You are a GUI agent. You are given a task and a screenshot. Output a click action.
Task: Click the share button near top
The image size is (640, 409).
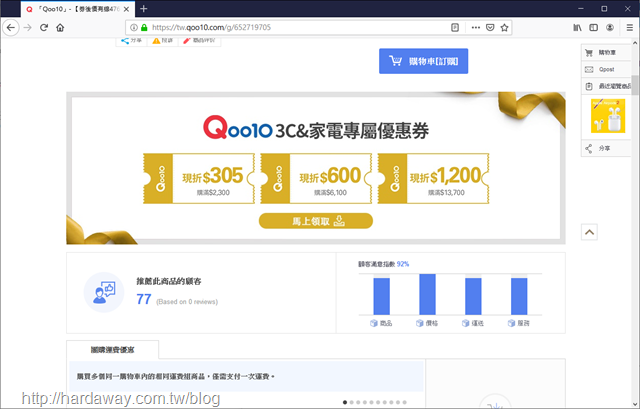[131, 40]
